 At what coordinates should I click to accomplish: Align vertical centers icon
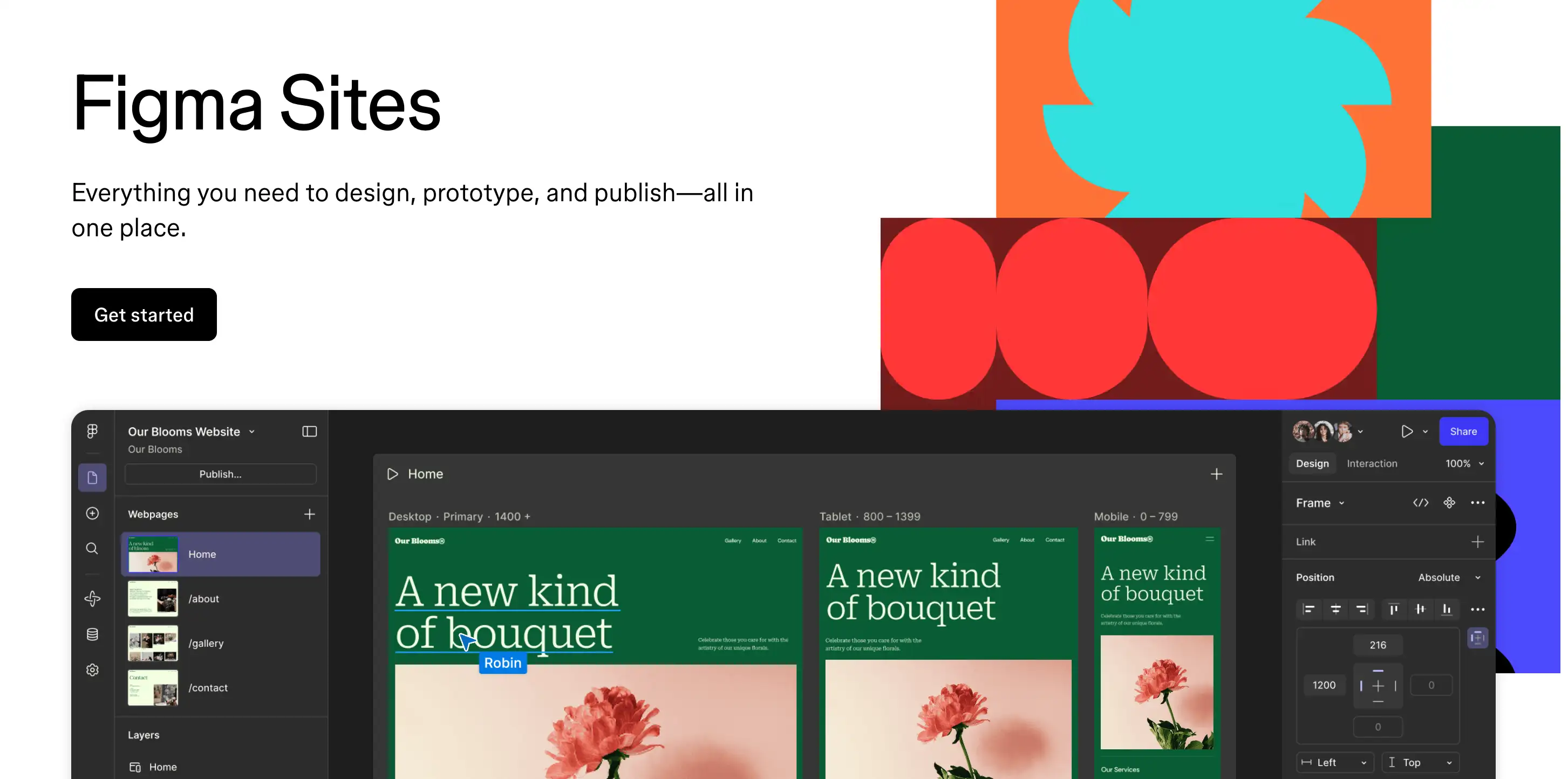[1420, 609]
